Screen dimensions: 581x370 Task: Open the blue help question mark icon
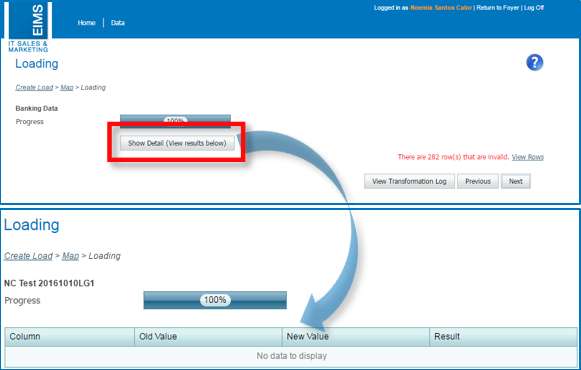point(534,63)
